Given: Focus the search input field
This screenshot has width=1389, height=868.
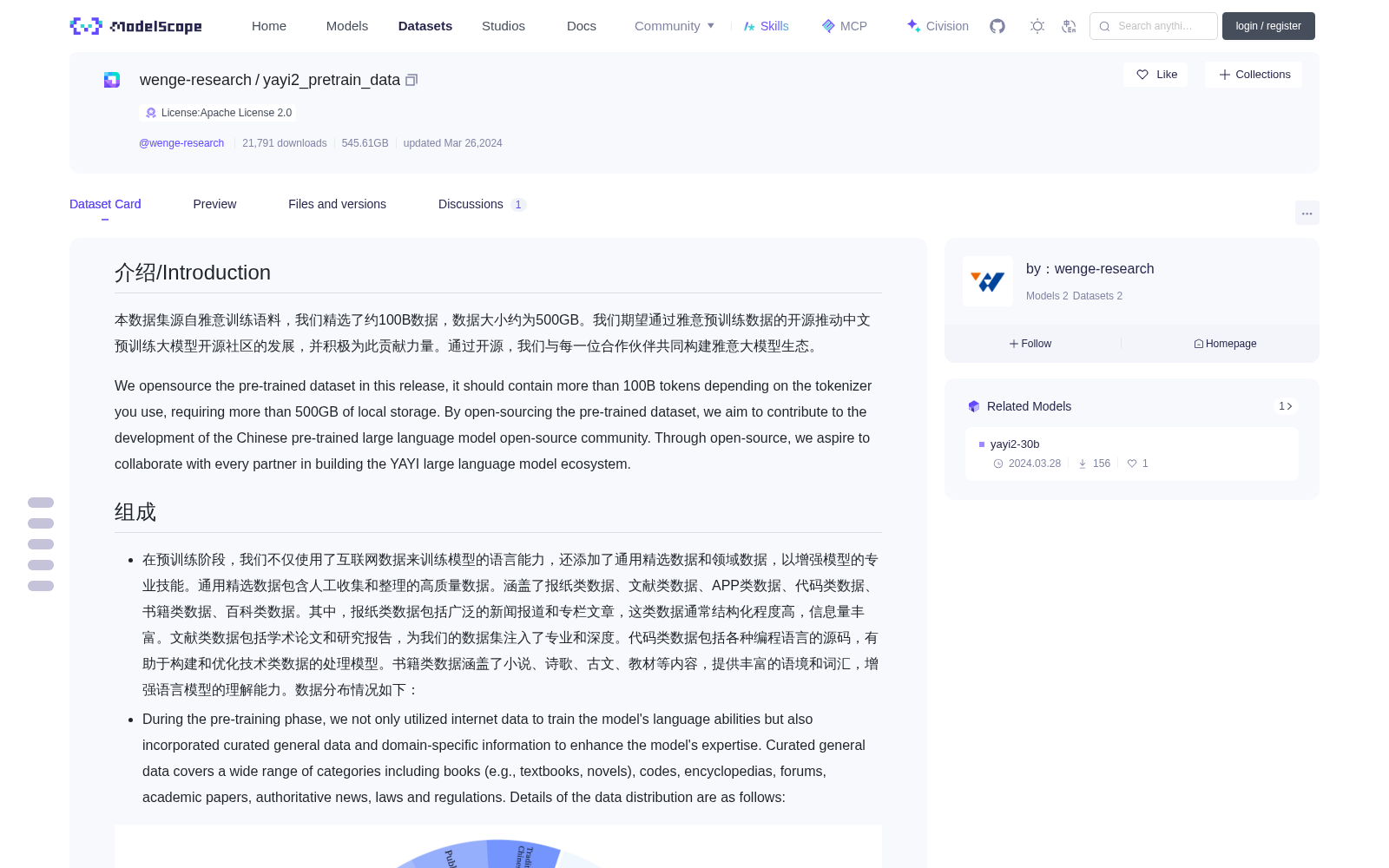Looking at the screenshot, I should click(x=1154, y=26).
